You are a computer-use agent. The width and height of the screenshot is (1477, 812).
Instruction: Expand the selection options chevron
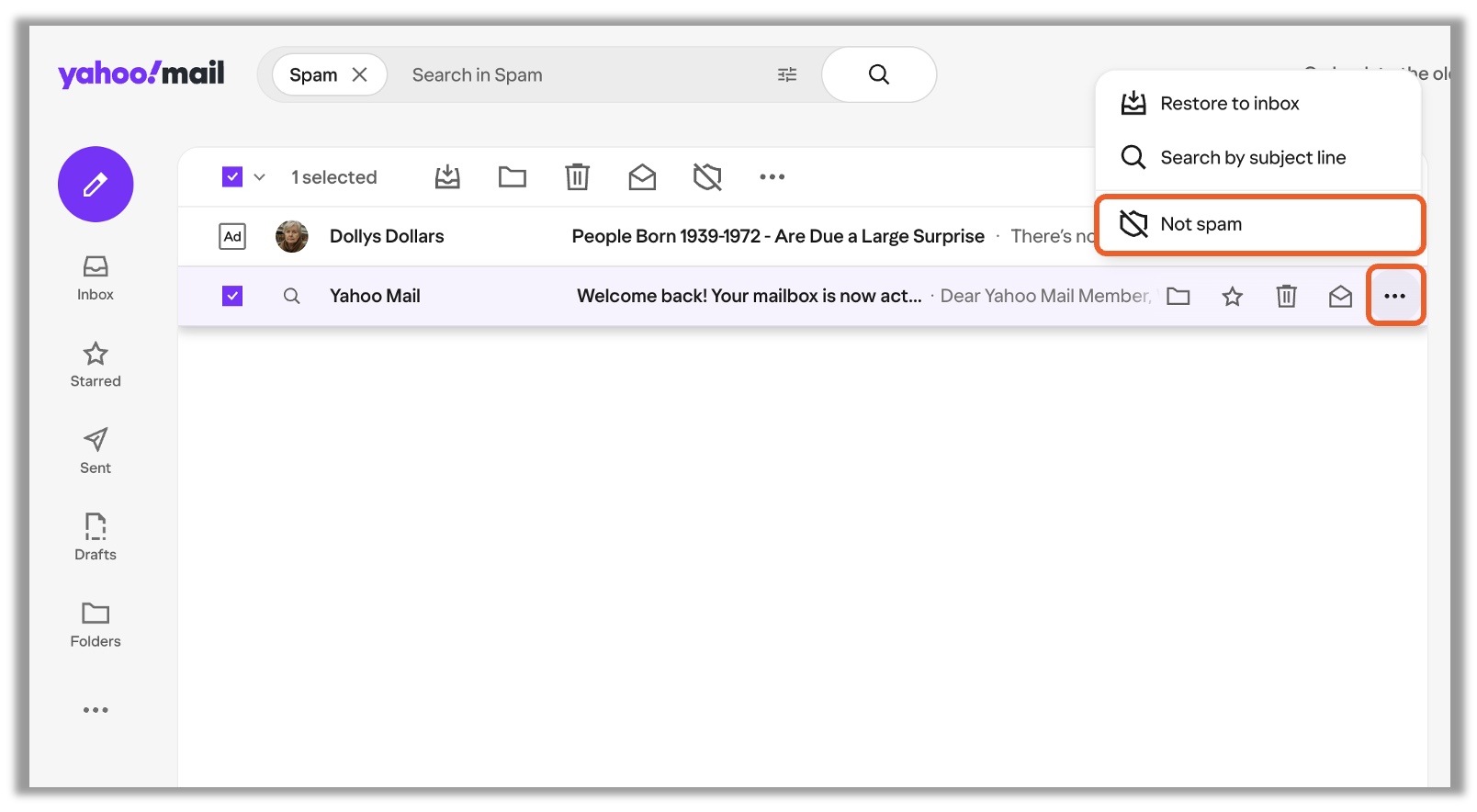click(260, 177)
